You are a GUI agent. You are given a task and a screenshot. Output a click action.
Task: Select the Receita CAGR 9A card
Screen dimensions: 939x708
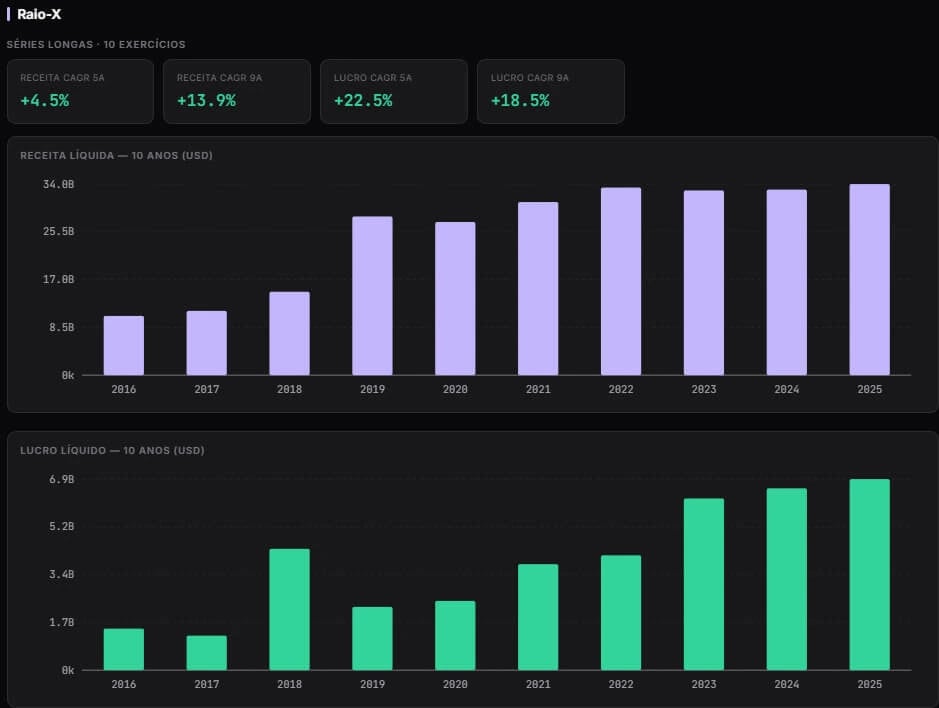point(237,91)
